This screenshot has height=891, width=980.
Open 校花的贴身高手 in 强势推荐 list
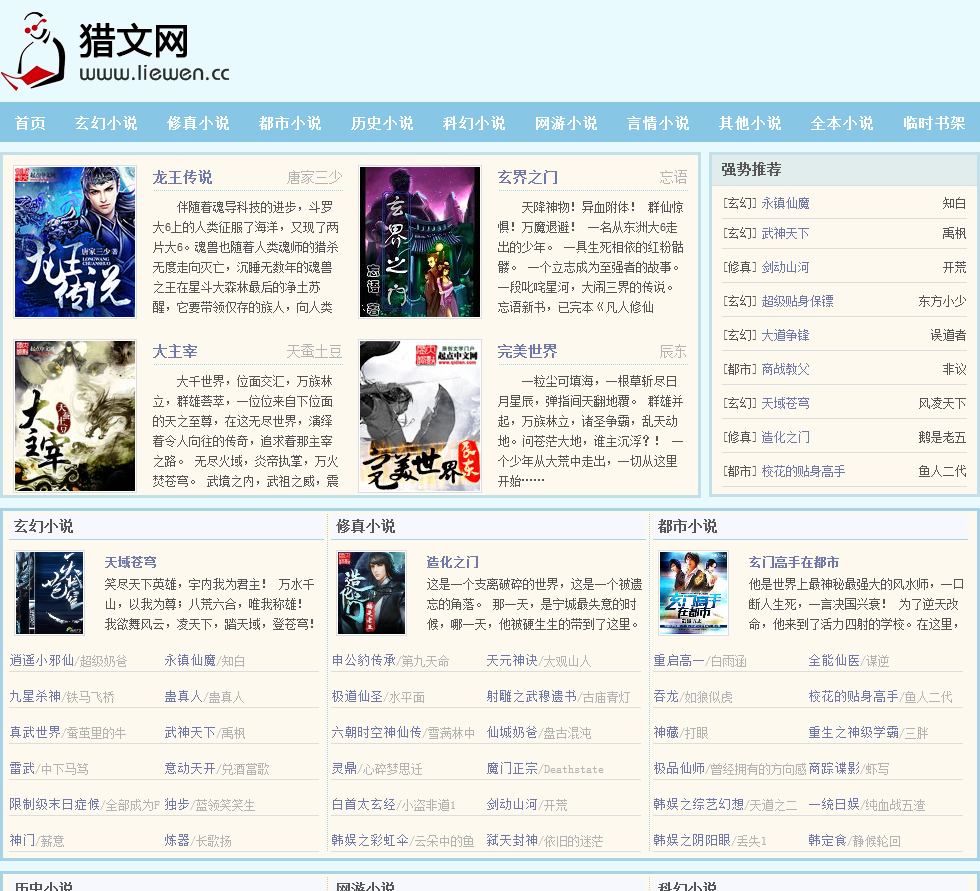tap(803, 471)
